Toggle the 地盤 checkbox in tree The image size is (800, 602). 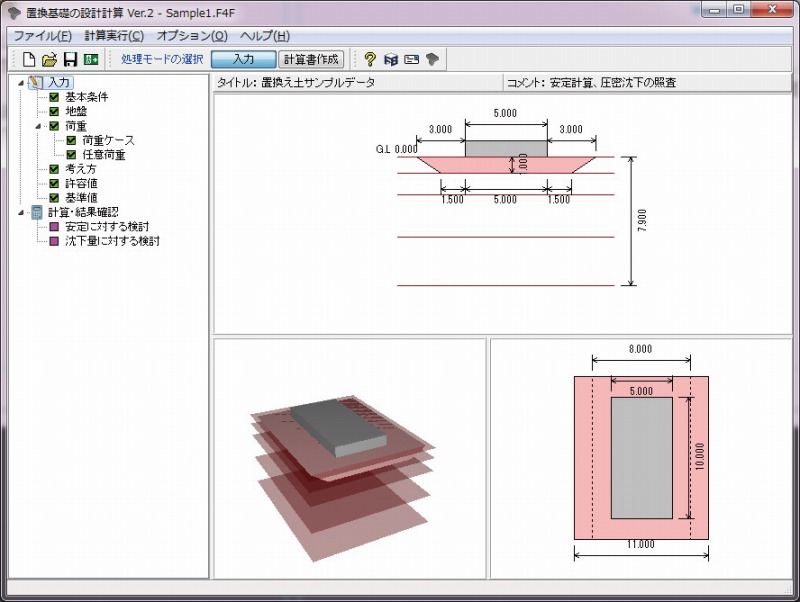point(55,112)
